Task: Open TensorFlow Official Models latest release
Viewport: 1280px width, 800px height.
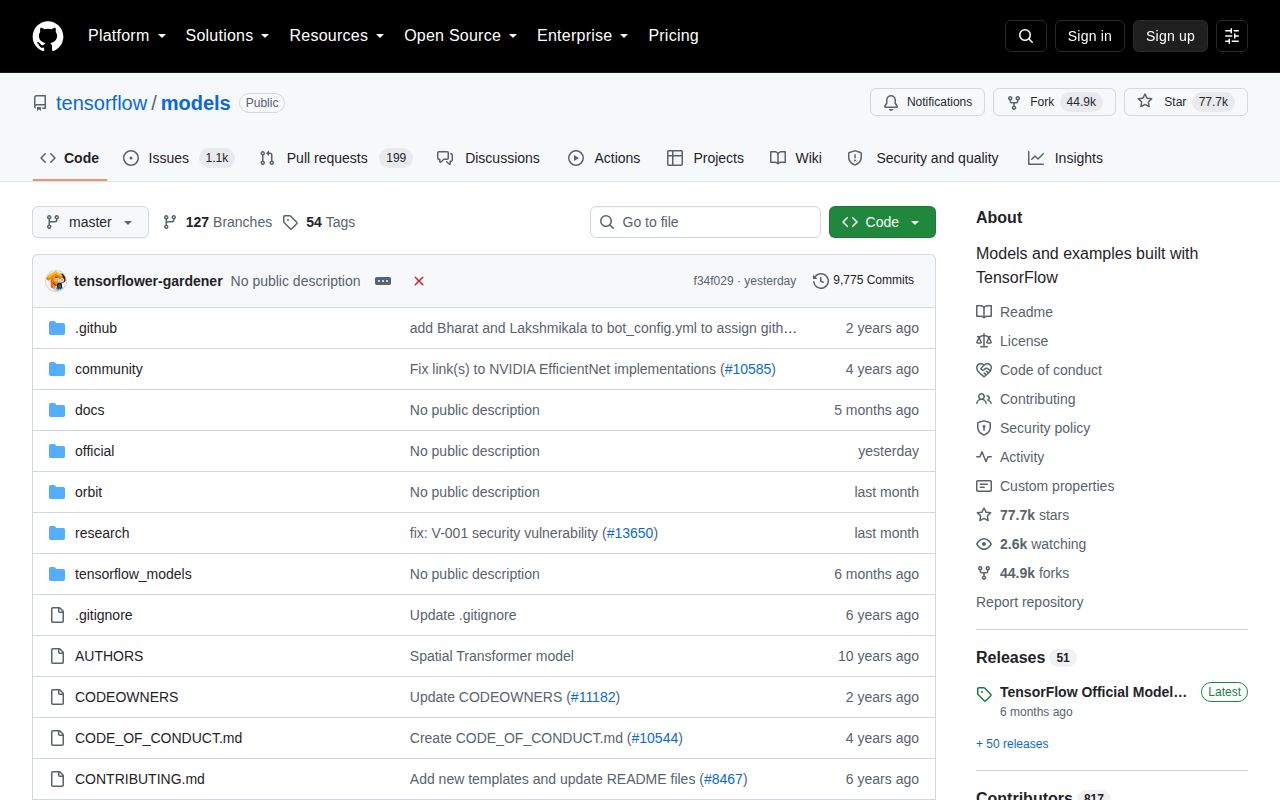Action: (1094, 692)
